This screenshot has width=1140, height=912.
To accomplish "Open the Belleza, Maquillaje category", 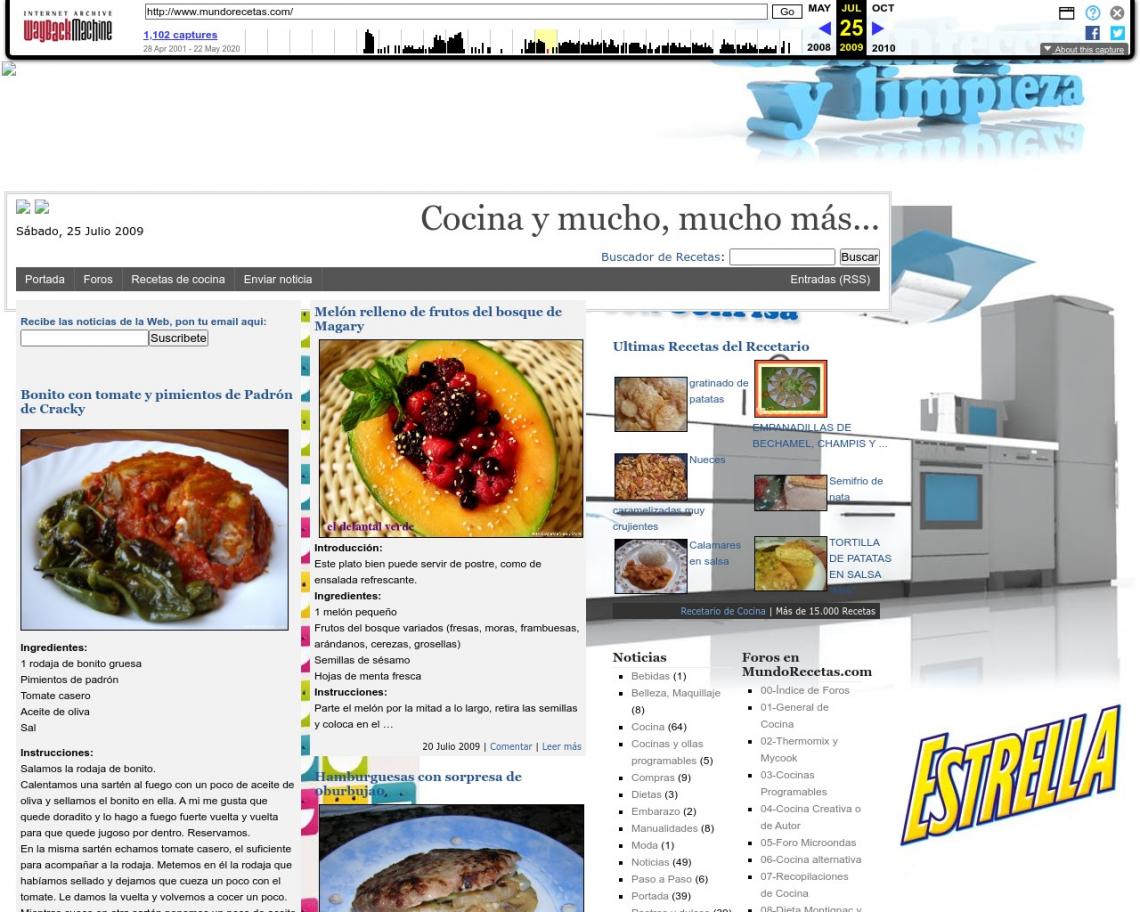I will coord(675,692).
